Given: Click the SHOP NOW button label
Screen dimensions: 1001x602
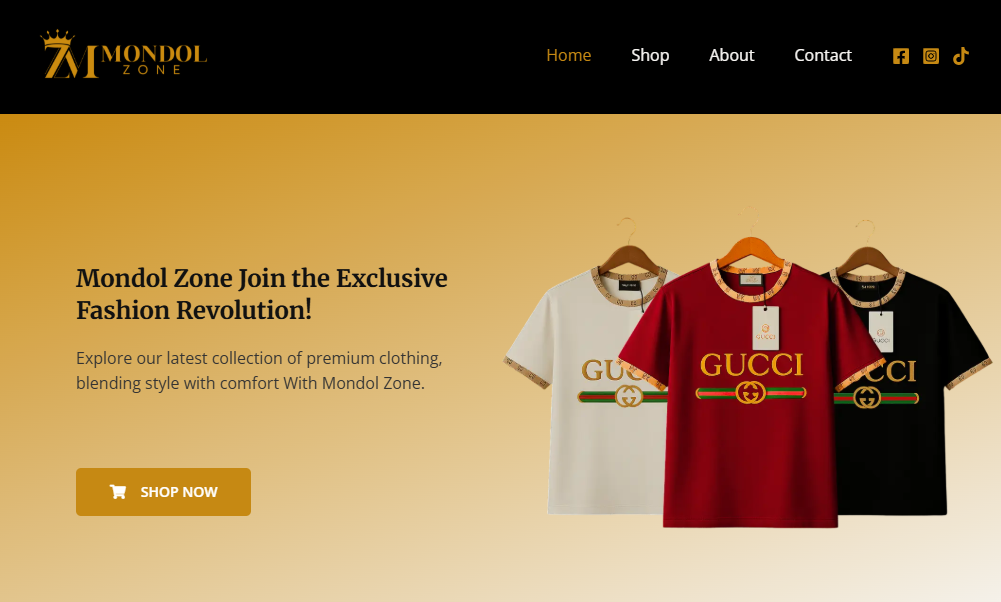Looking at the screenshot, I should pyautogui.click(x=179, y=492).
